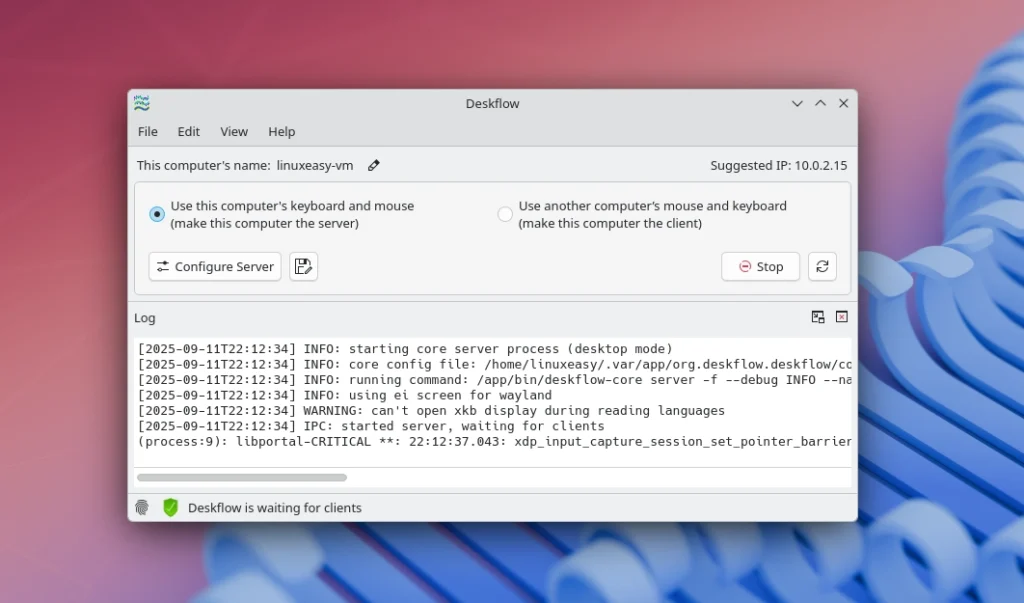Clear the log with the red X icon
1024x603 pixels.
point(841,317)
